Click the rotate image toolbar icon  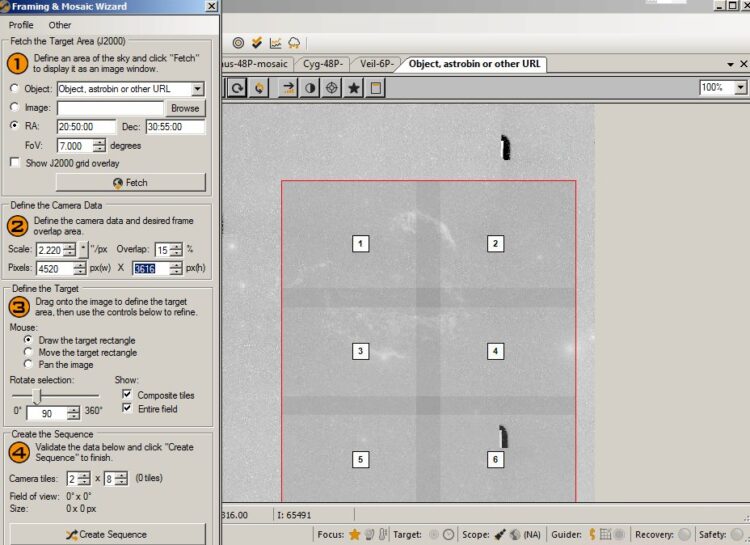click(237, 88)
